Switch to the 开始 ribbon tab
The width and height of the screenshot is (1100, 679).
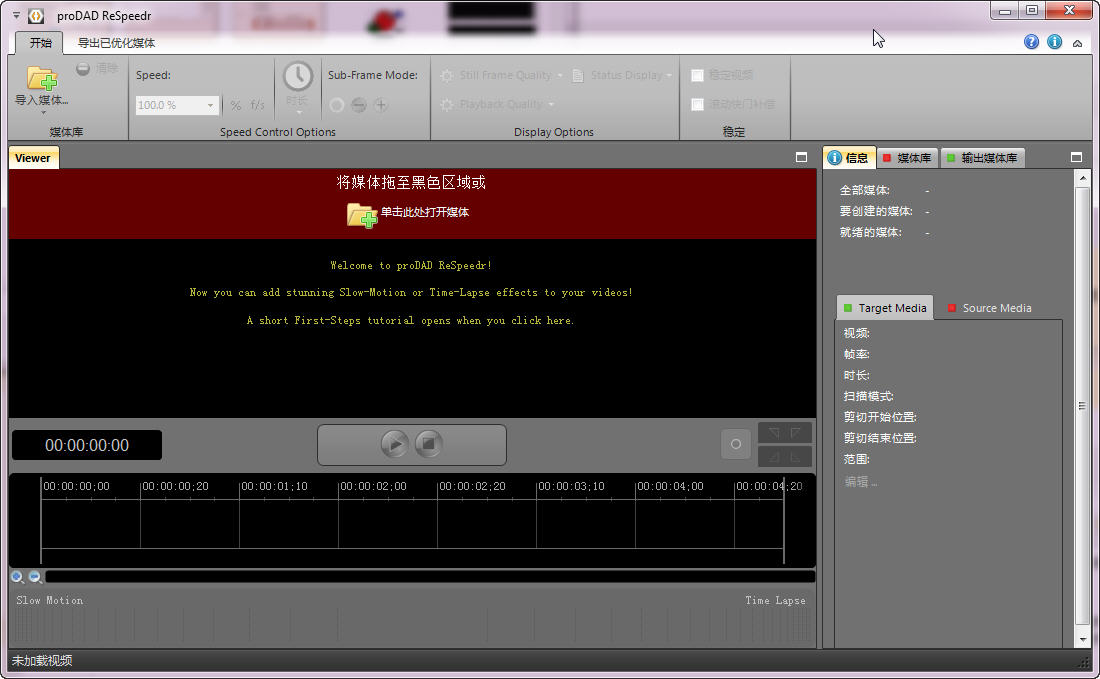pos(40,43)
